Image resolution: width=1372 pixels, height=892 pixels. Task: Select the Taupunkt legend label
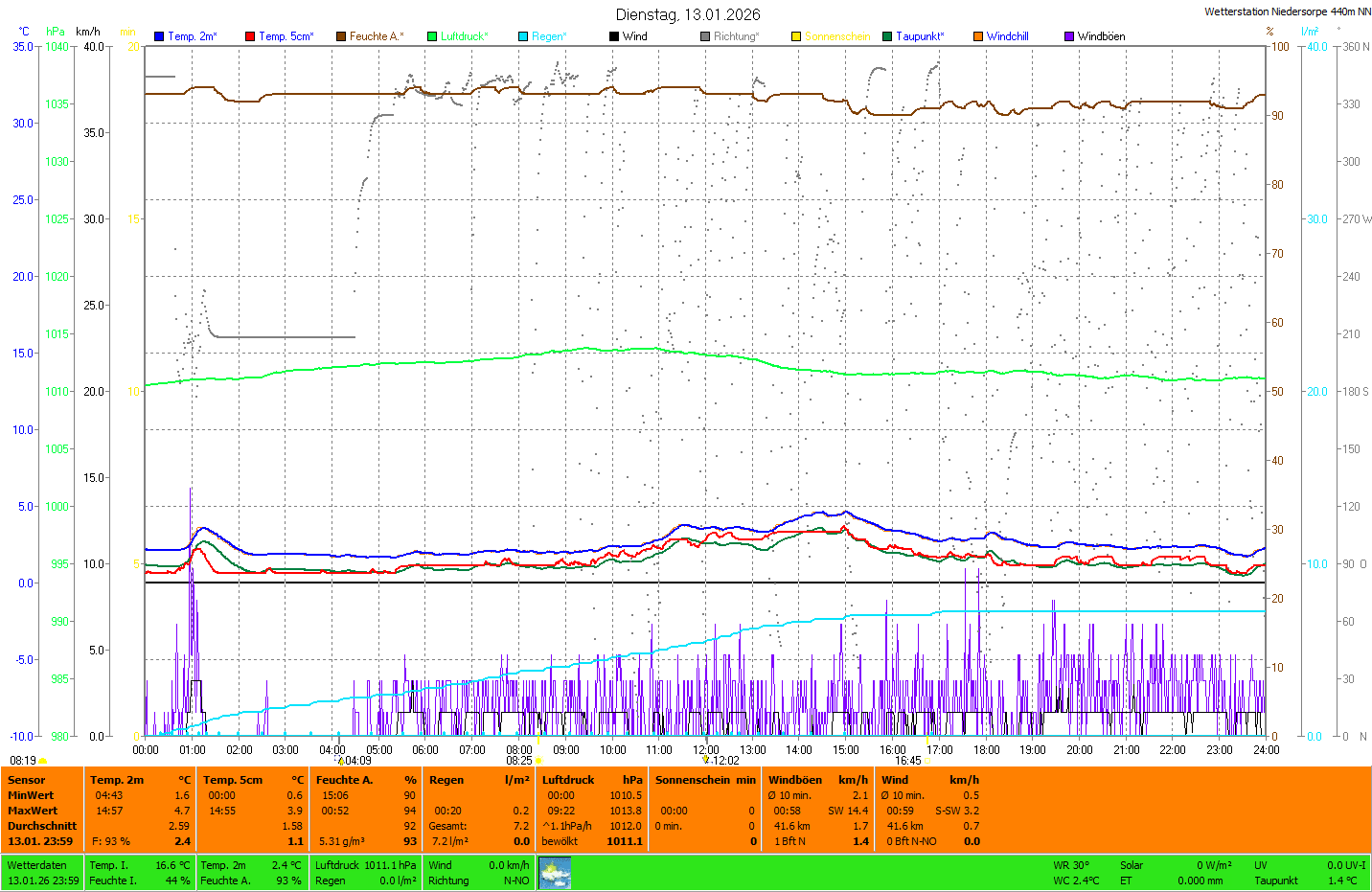pos(919,36)
